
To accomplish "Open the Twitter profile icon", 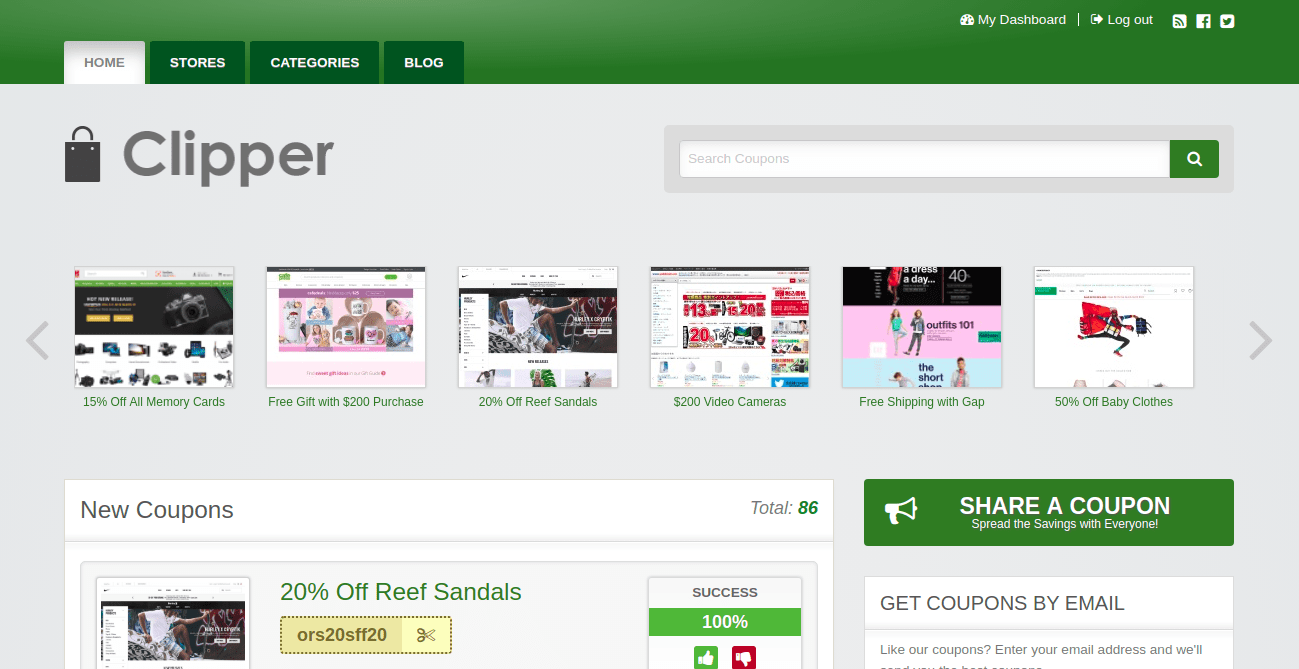I will pyautogui.click(x=1227, y=21).
